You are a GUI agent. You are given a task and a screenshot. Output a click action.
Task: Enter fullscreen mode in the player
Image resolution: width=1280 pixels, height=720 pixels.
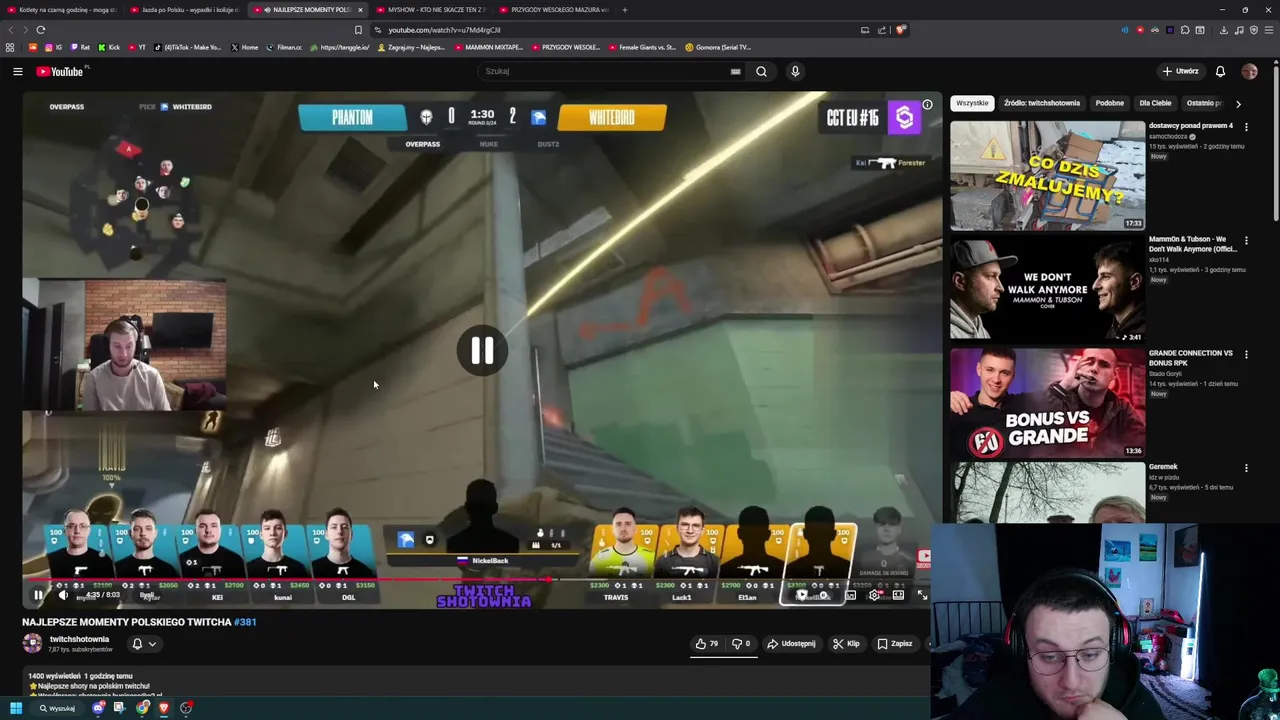click(x=922, y=595)
